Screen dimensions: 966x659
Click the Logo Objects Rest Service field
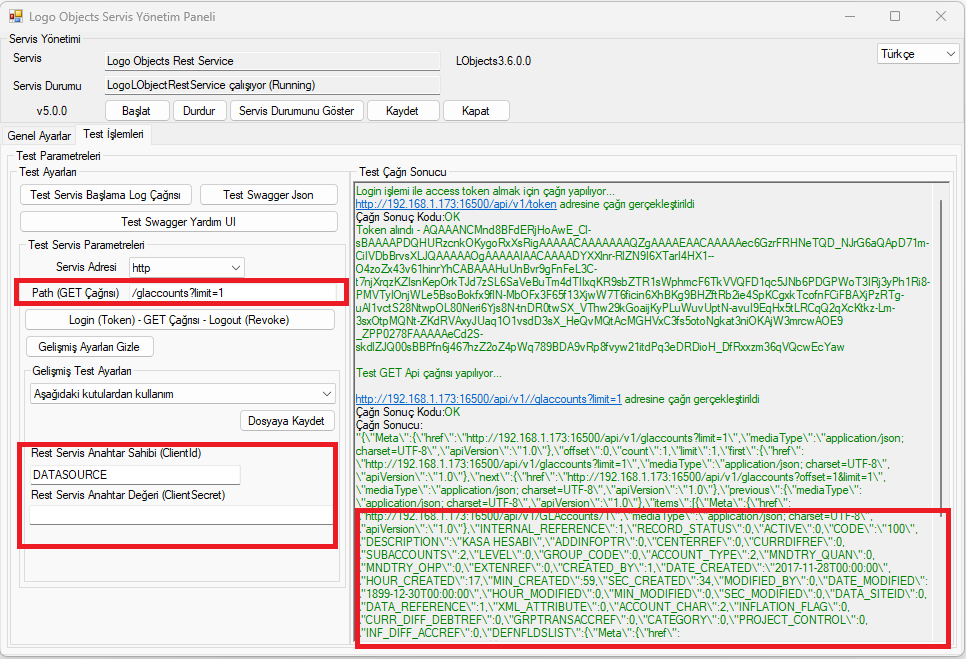pos(272,61)
